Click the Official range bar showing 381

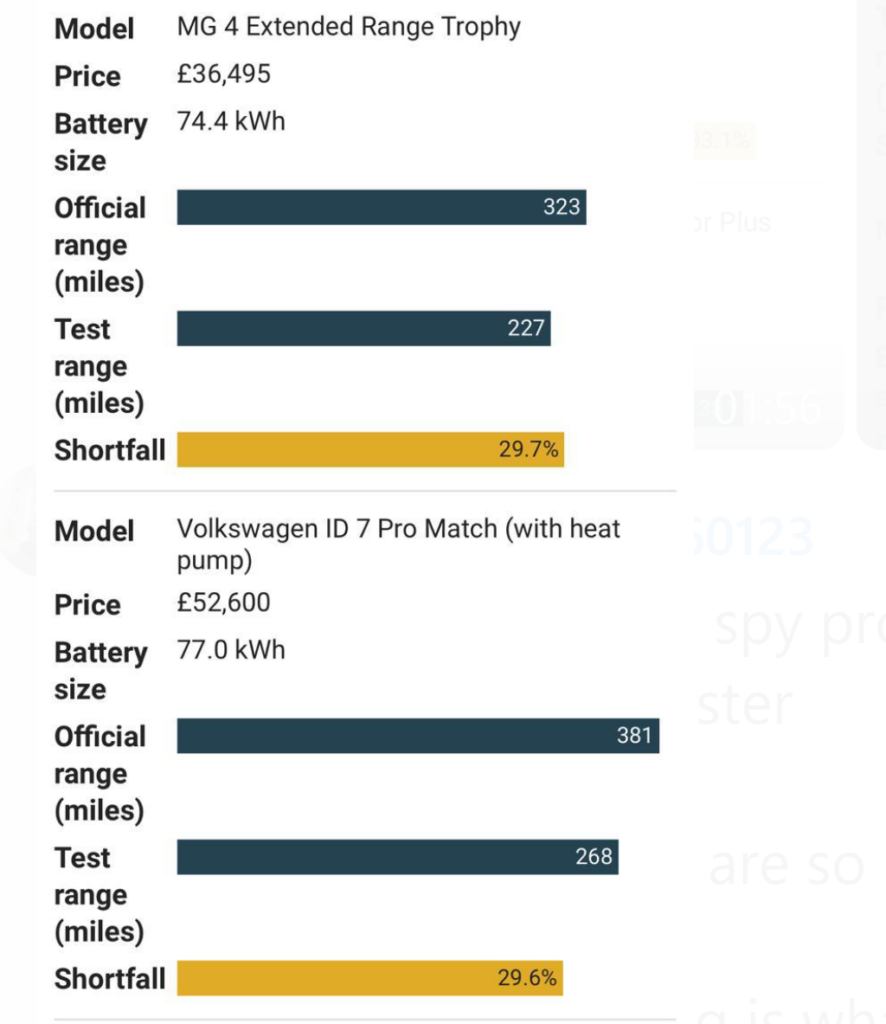(x=418, y=735)
